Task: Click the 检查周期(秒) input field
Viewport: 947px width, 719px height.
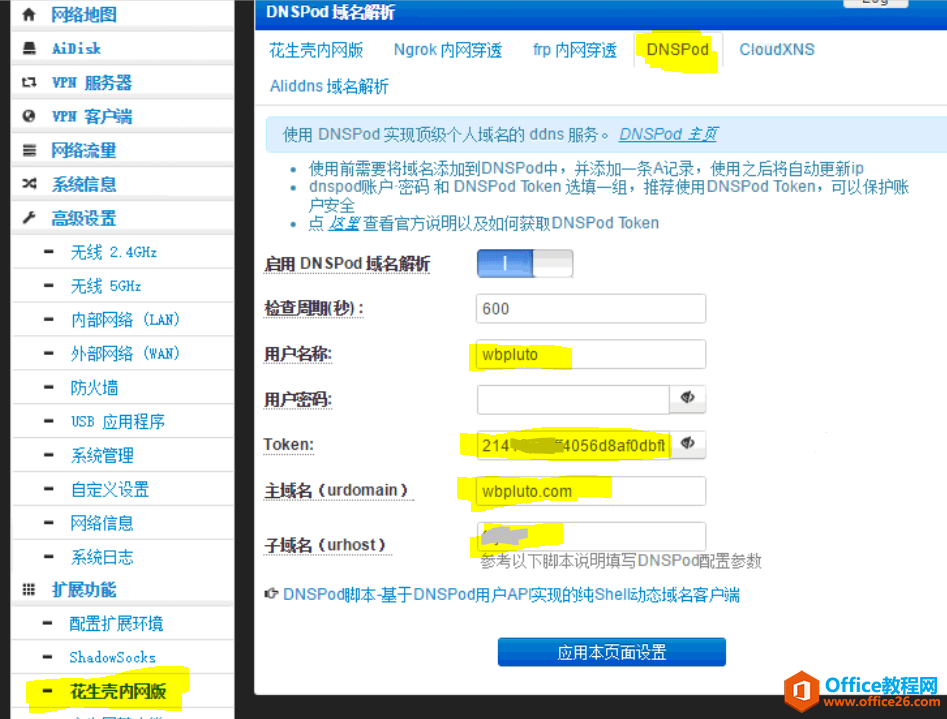Action: click(x=591, y=309)
